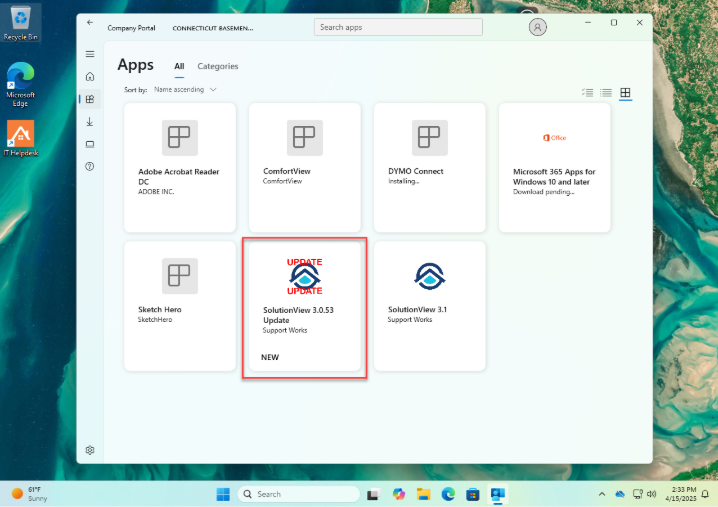Open the clock showing 2:33 PM

pos(683,494)
